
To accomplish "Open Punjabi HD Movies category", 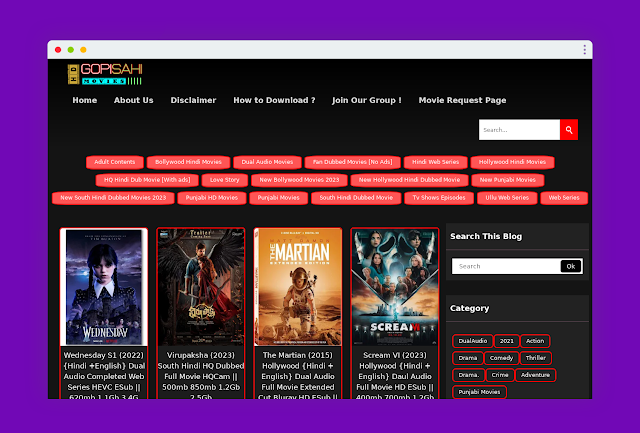I will 212,198.
